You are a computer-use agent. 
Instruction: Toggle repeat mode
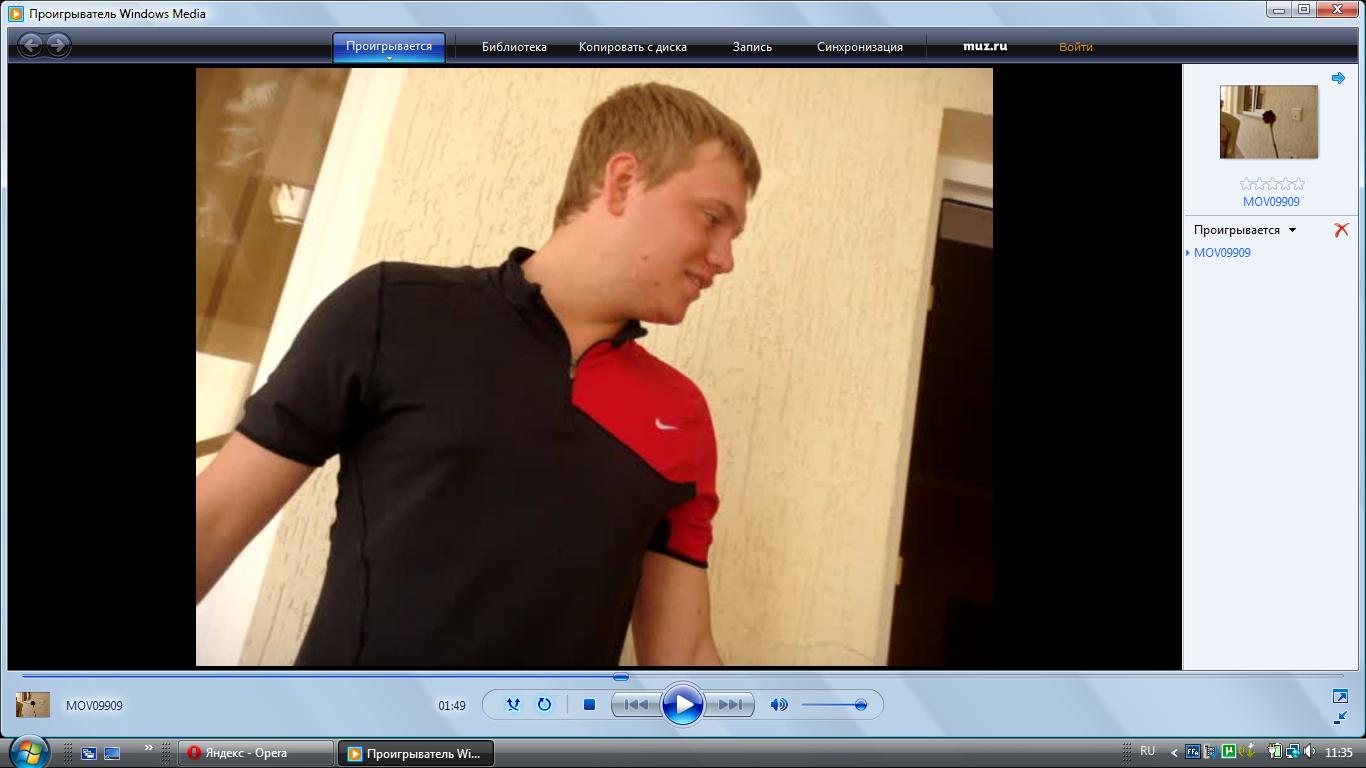click(544, 705)
